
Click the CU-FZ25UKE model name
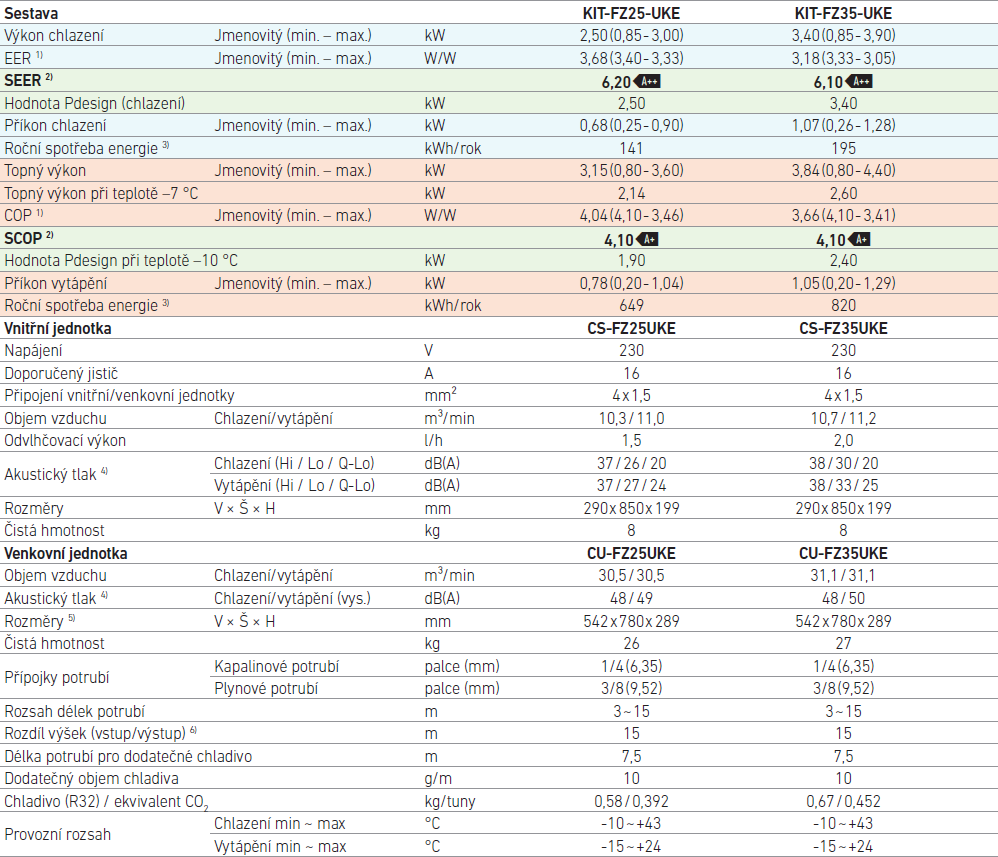click(631, 553)
